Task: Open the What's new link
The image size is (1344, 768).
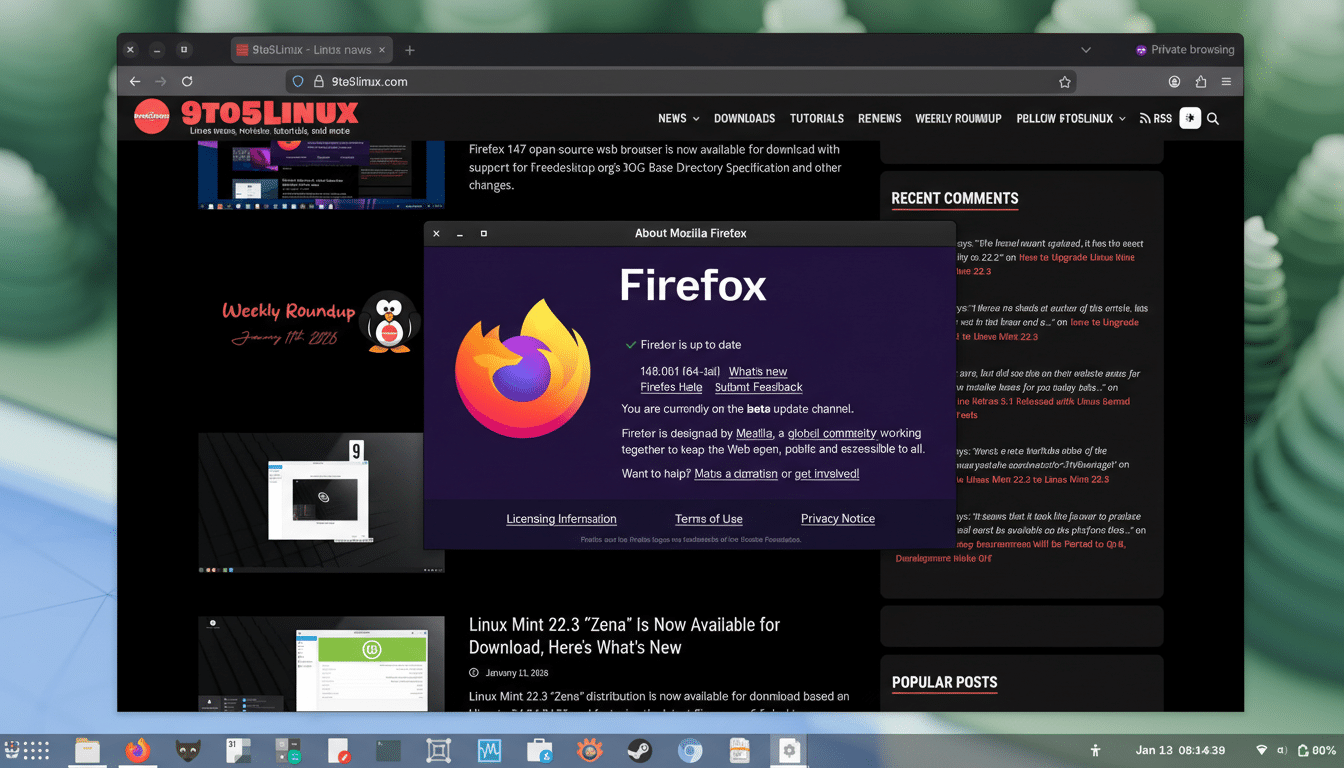Action: tap(758, 371)
